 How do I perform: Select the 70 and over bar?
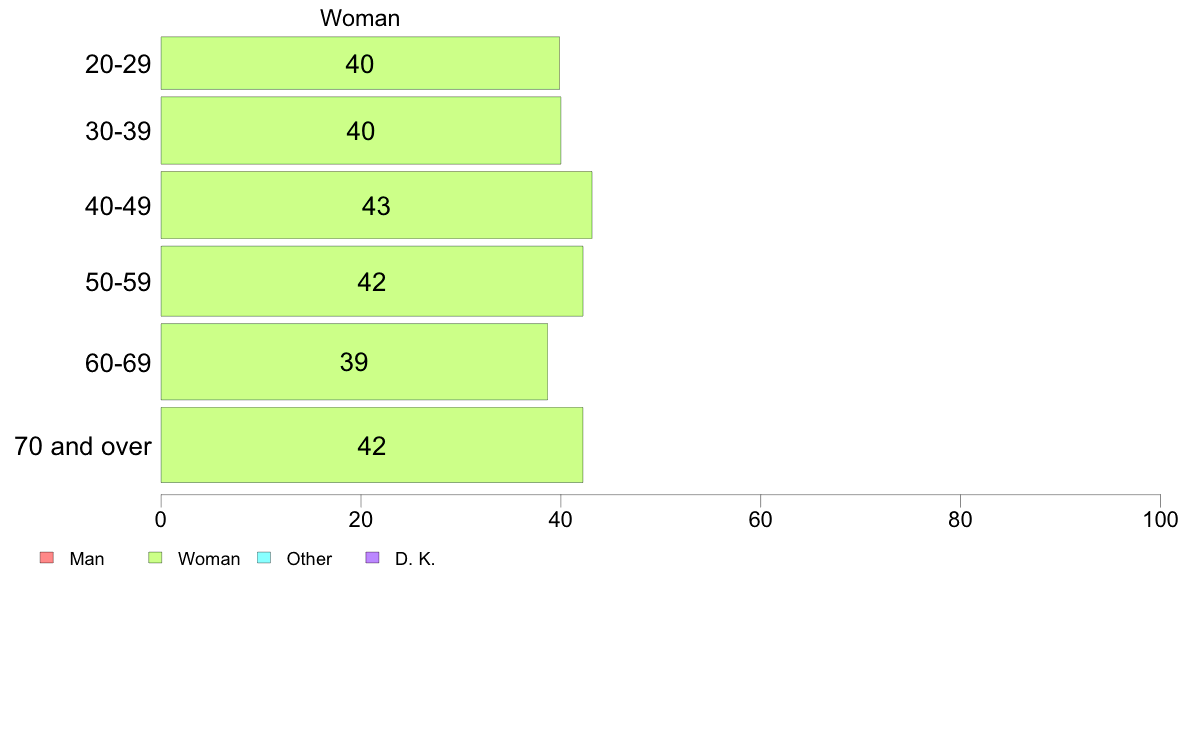(x=371, y=445)
